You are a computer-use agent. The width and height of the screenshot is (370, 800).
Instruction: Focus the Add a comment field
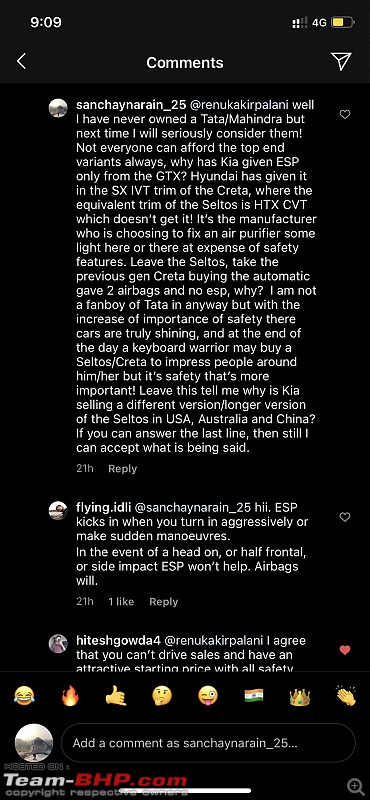coord(208,743)
